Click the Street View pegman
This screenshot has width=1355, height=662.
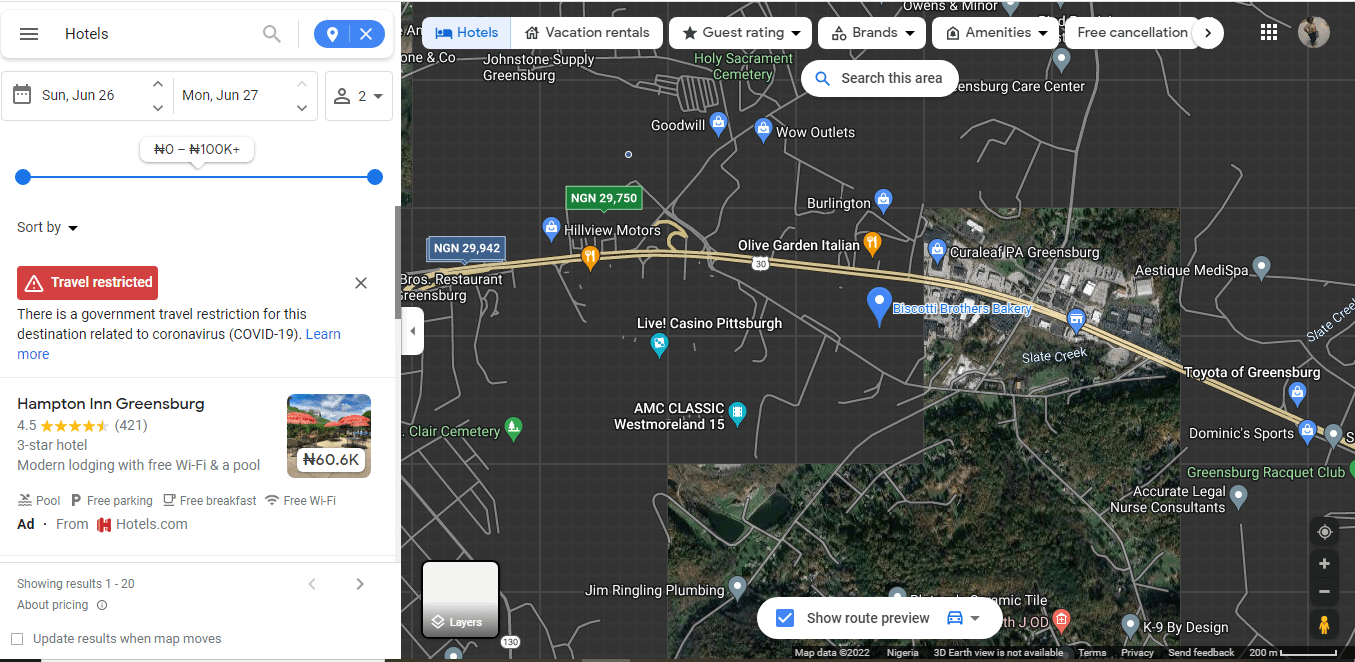click(x=1324, y=625)
